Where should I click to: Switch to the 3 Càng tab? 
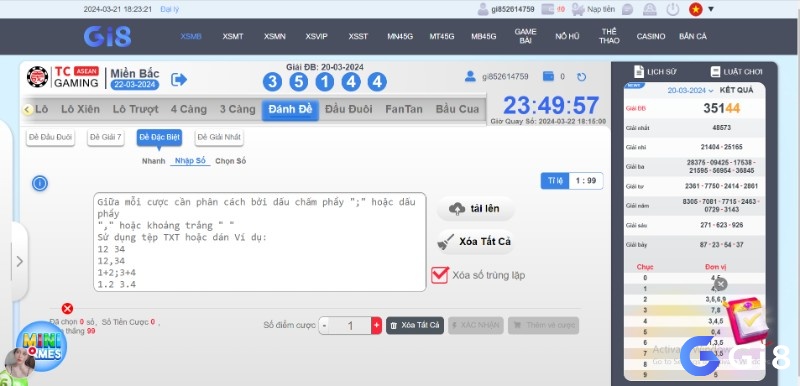coord(237,109)
